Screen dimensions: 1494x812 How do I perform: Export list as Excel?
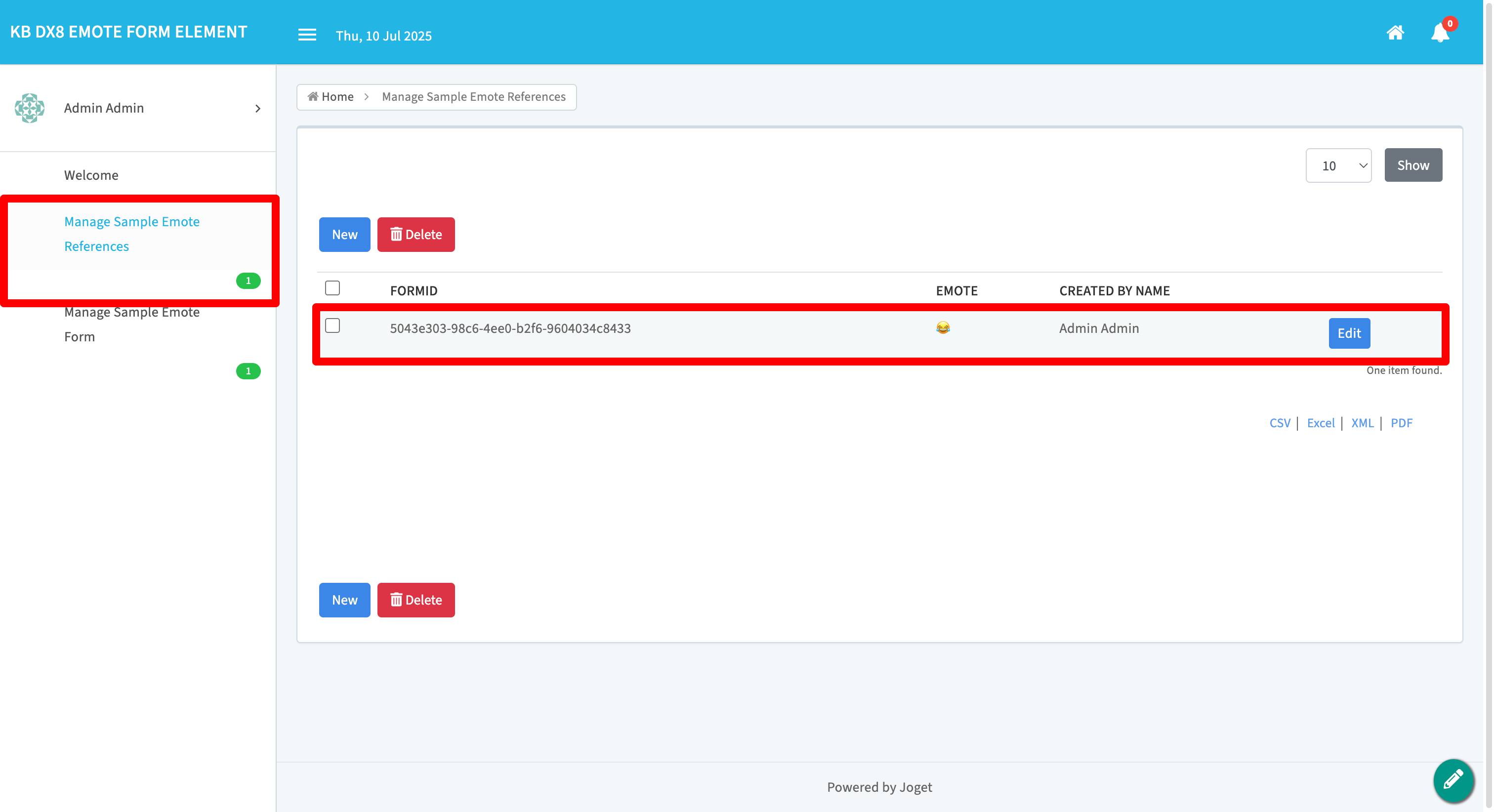click(x=1321, y=423)
